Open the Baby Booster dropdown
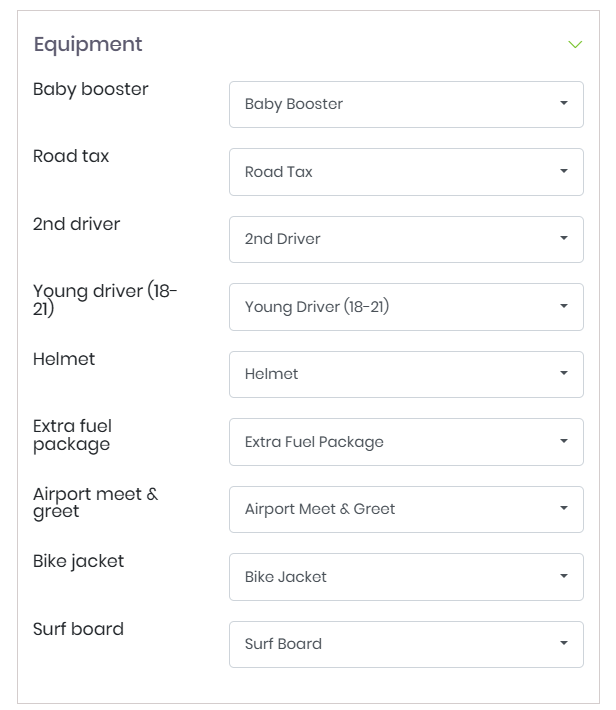The width and height of the screenshot is (616, 710). (x=405, y=104)
